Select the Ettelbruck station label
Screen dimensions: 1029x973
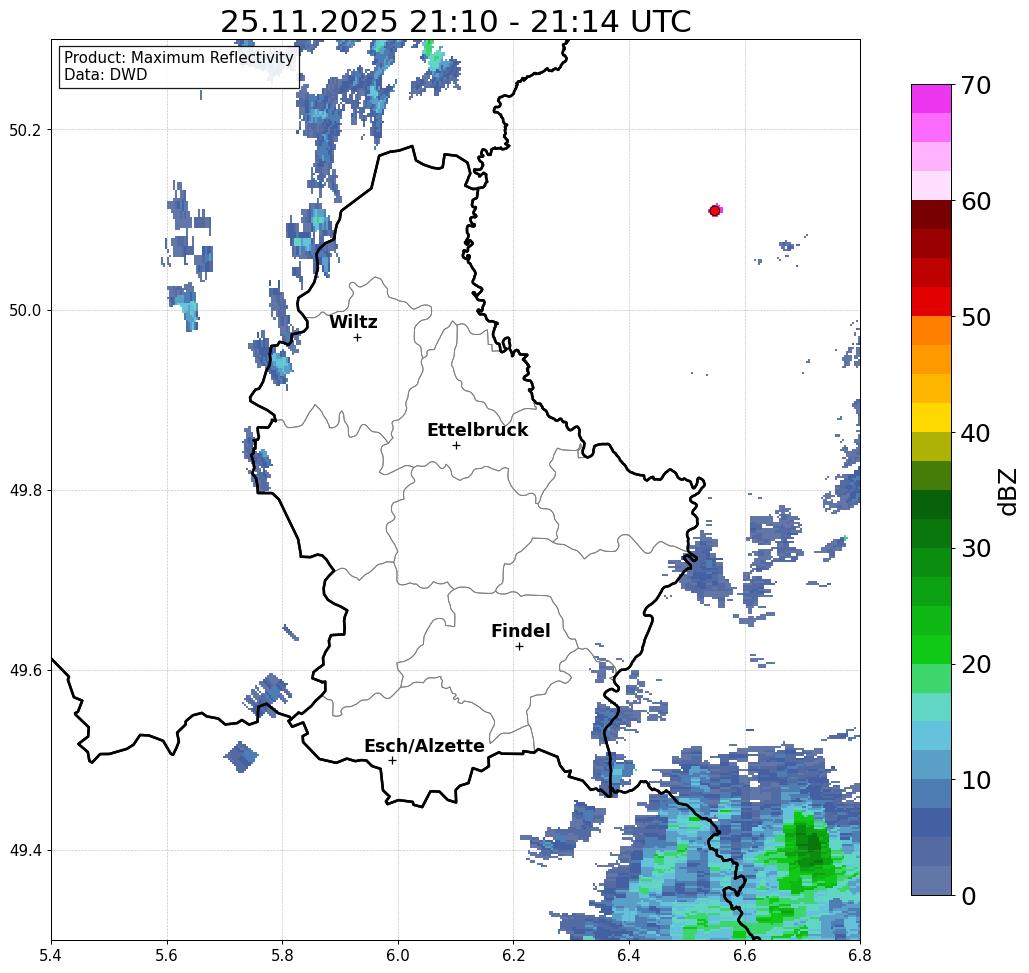pos(478,430)
